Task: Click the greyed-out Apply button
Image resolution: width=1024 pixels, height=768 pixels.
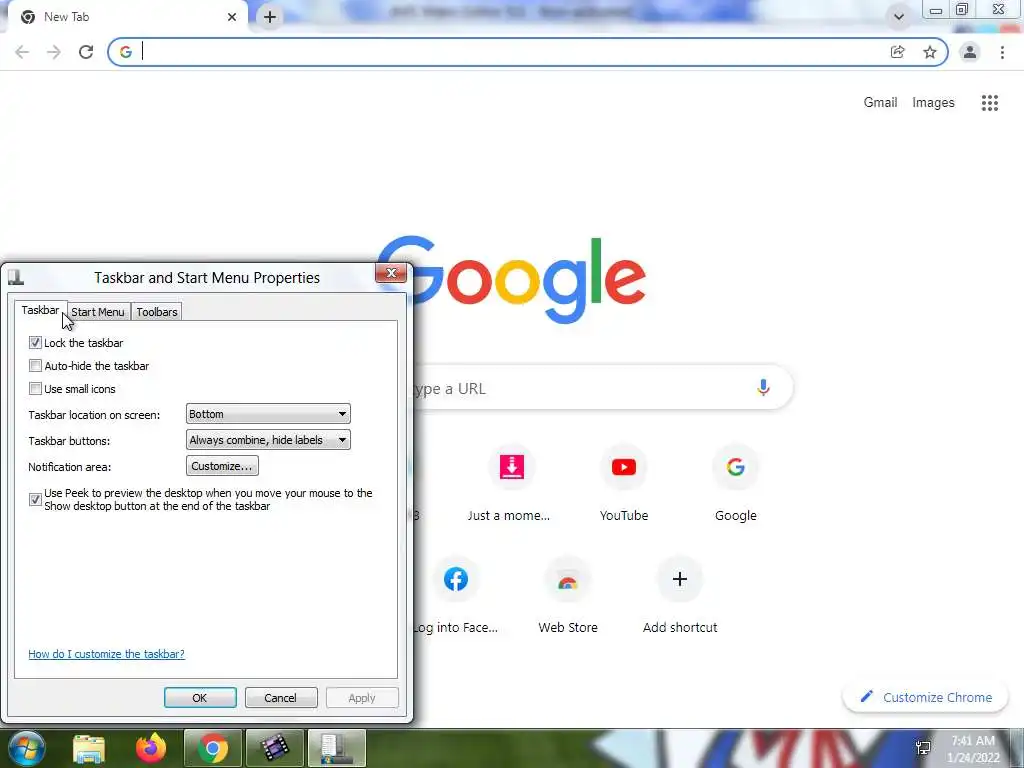Action: pos(362,697)
